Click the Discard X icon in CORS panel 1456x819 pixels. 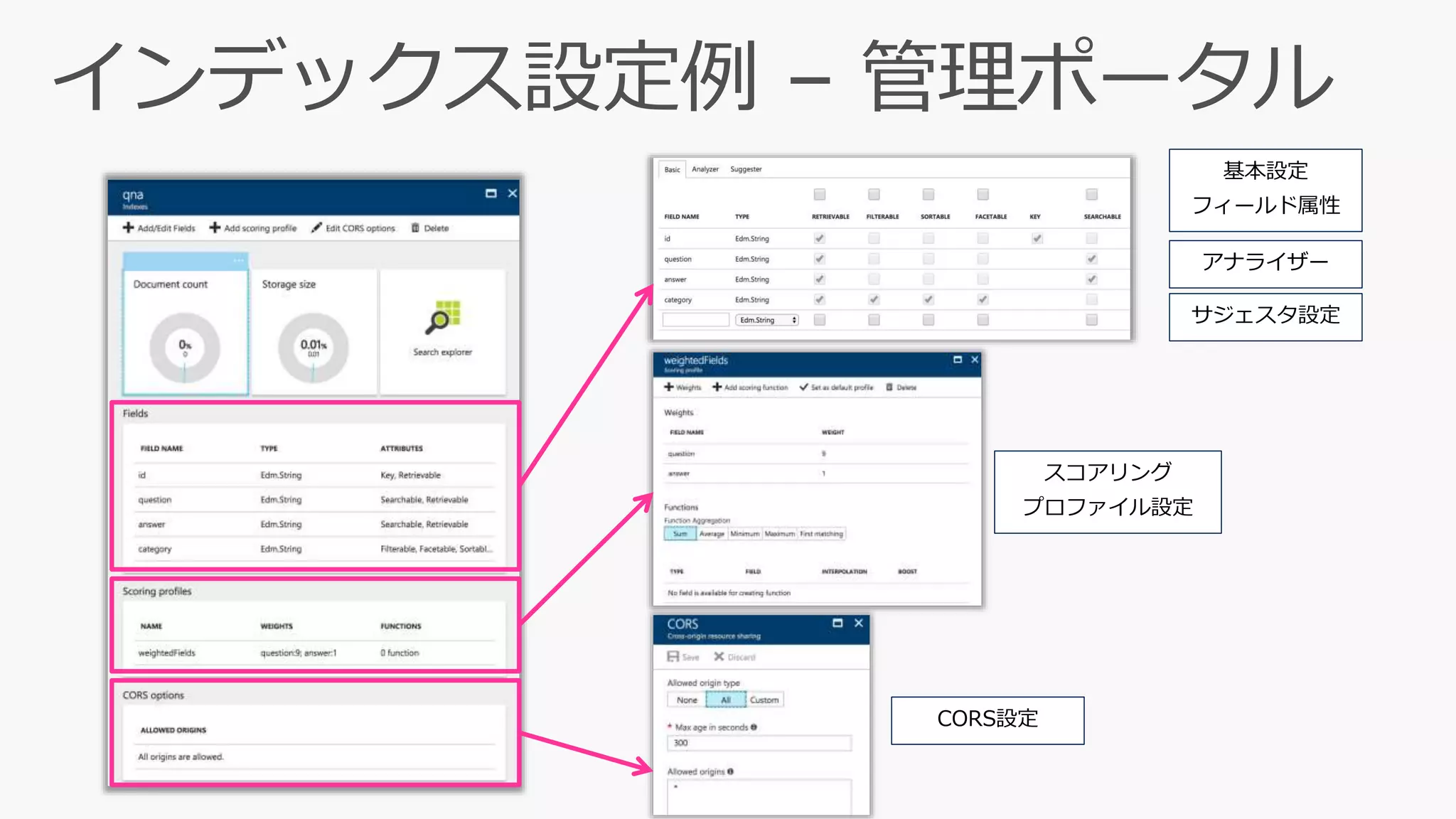tap(719, 656)
